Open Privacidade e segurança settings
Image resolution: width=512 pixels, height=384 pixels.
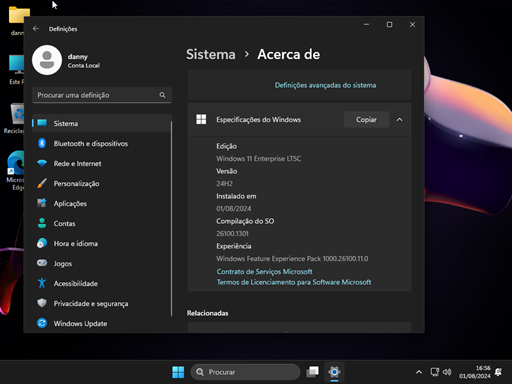point(101,304)
